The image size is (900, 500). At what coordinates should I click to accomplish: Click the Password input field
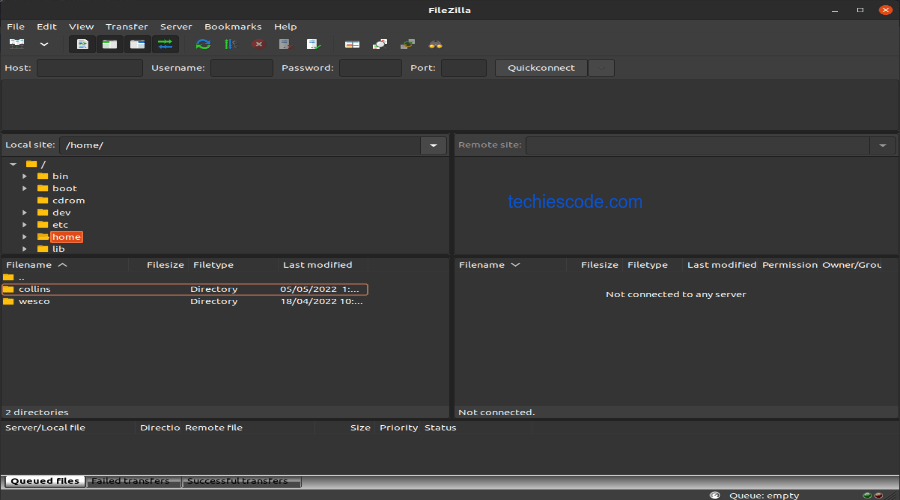370,68
